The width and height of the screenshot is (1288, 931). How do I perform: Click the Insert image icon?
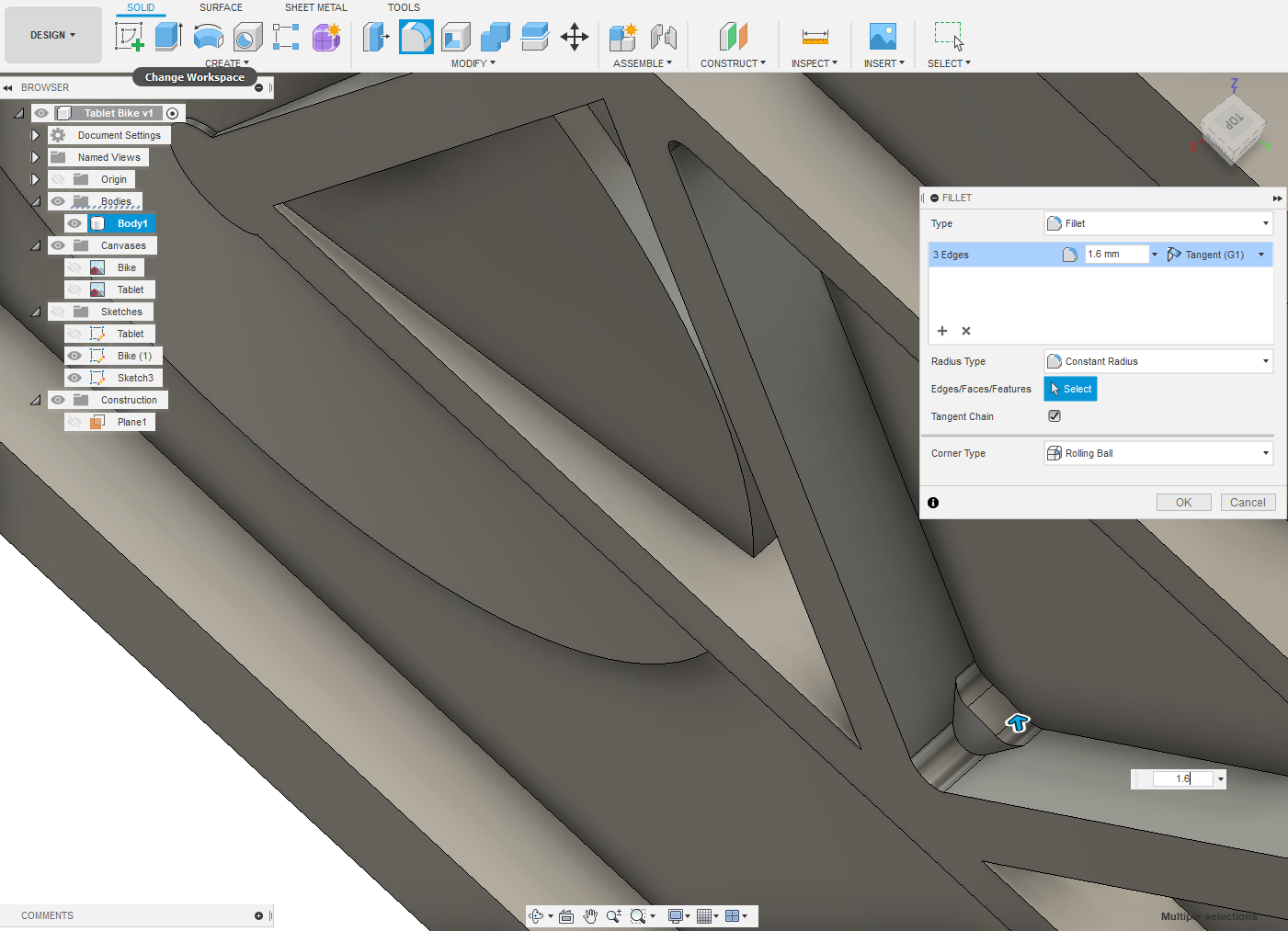click(x=883, y=37)
